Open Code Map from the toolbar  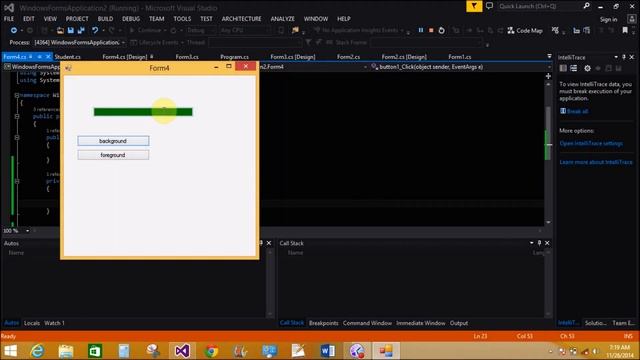[525, 31]
